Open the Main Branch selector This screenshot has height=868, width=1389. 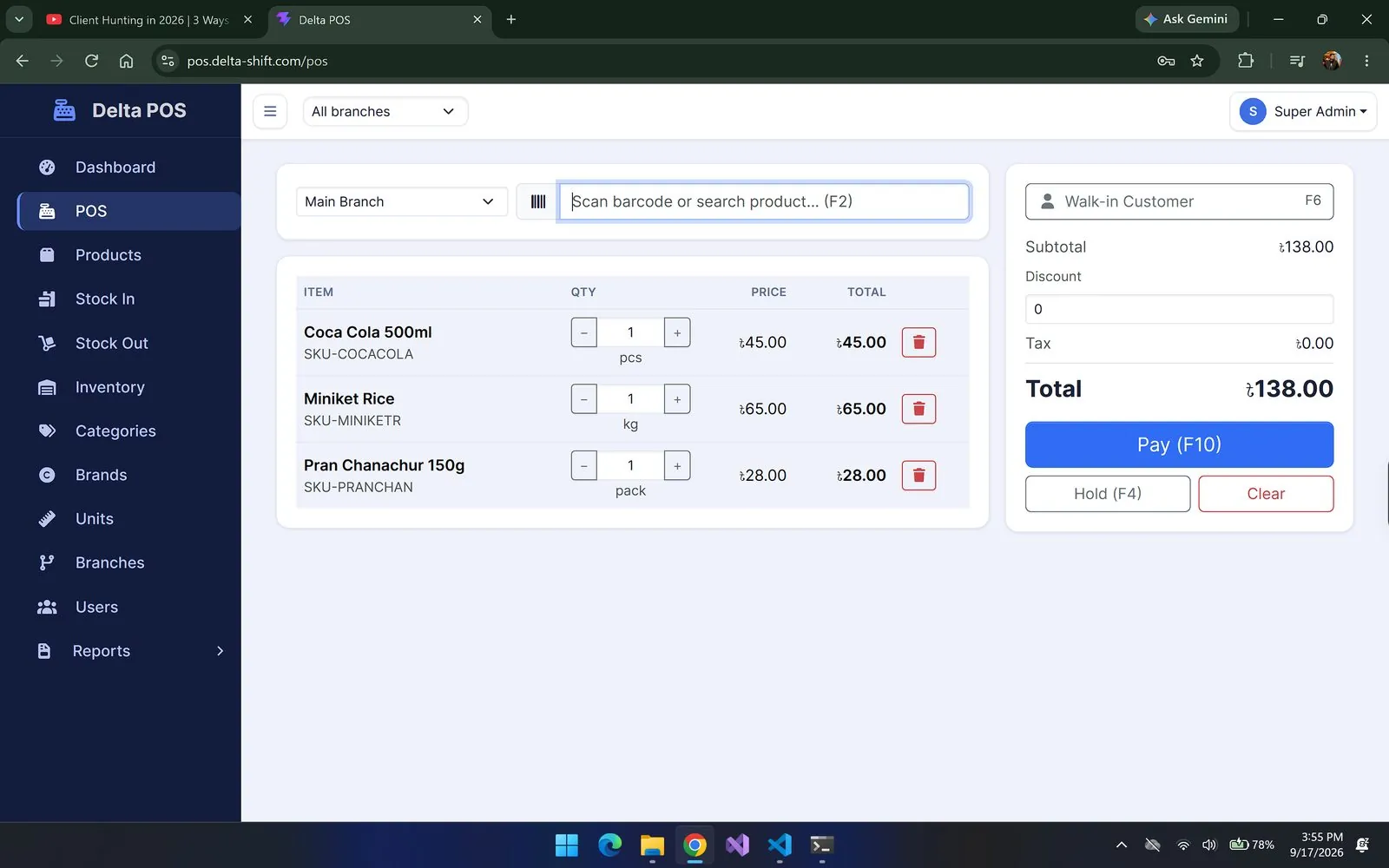[401, 201]
